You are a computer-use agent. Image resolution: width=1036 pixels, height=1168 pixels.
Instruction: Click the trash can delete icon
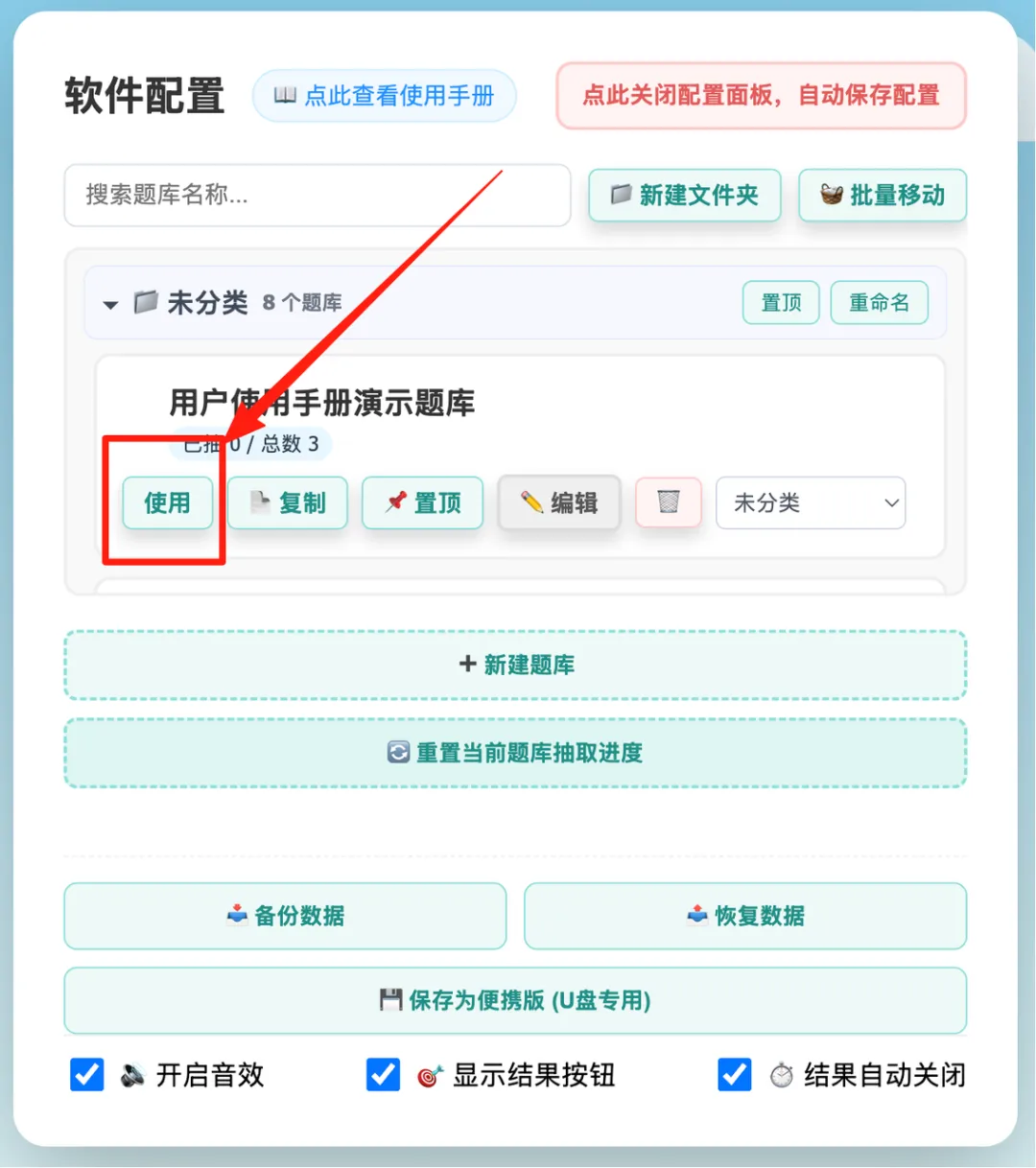click(x=669, y=502)
